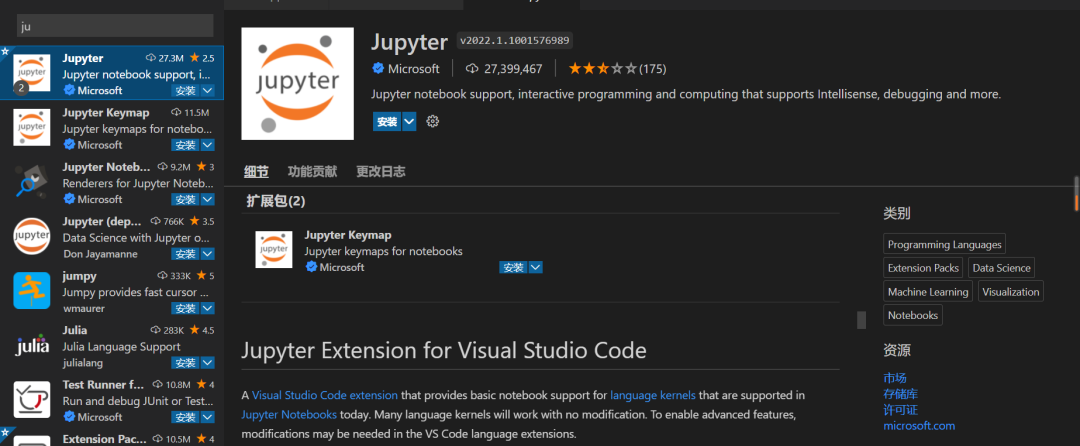1080x446 pixels.
Task: Open install dropdown for Don Jayamanne Jupyter extension
Action: tap(207, 254)
